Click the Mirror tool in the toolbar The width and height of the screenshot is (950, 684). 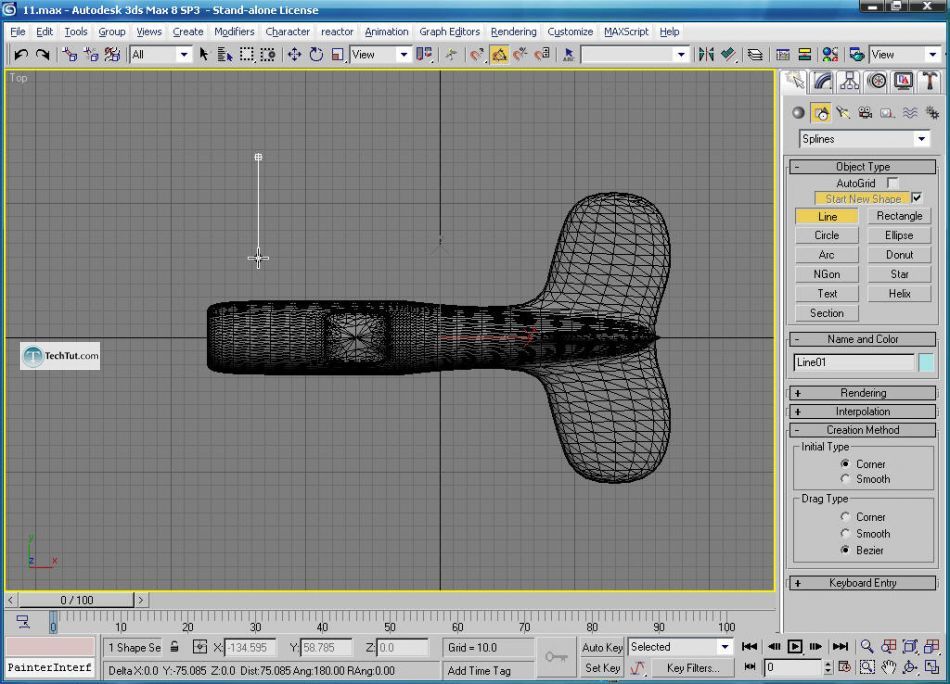pos(706,55)
